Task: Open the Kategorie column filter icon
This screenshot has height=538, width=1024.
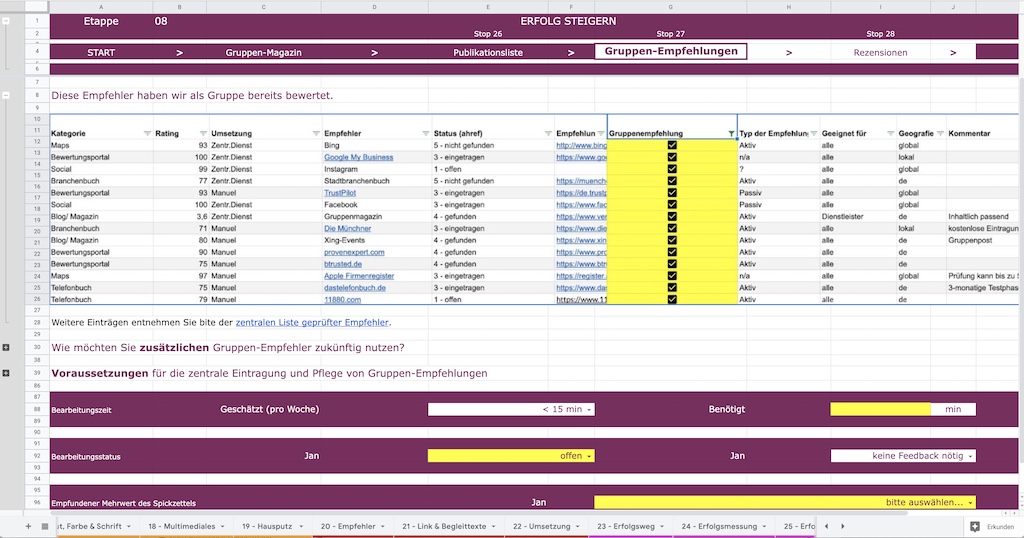Action: pos(147,133)
